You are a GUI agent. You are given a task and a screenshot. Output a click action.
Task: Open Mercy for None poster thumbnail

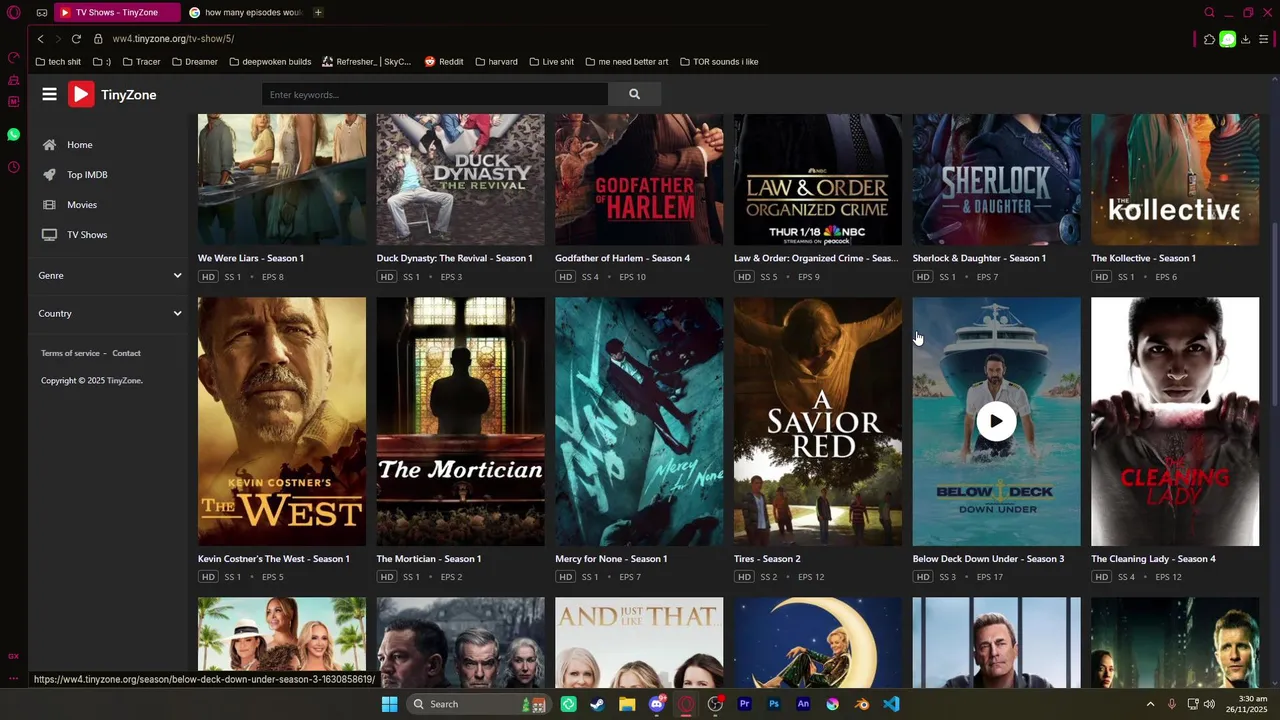(639, 421)
